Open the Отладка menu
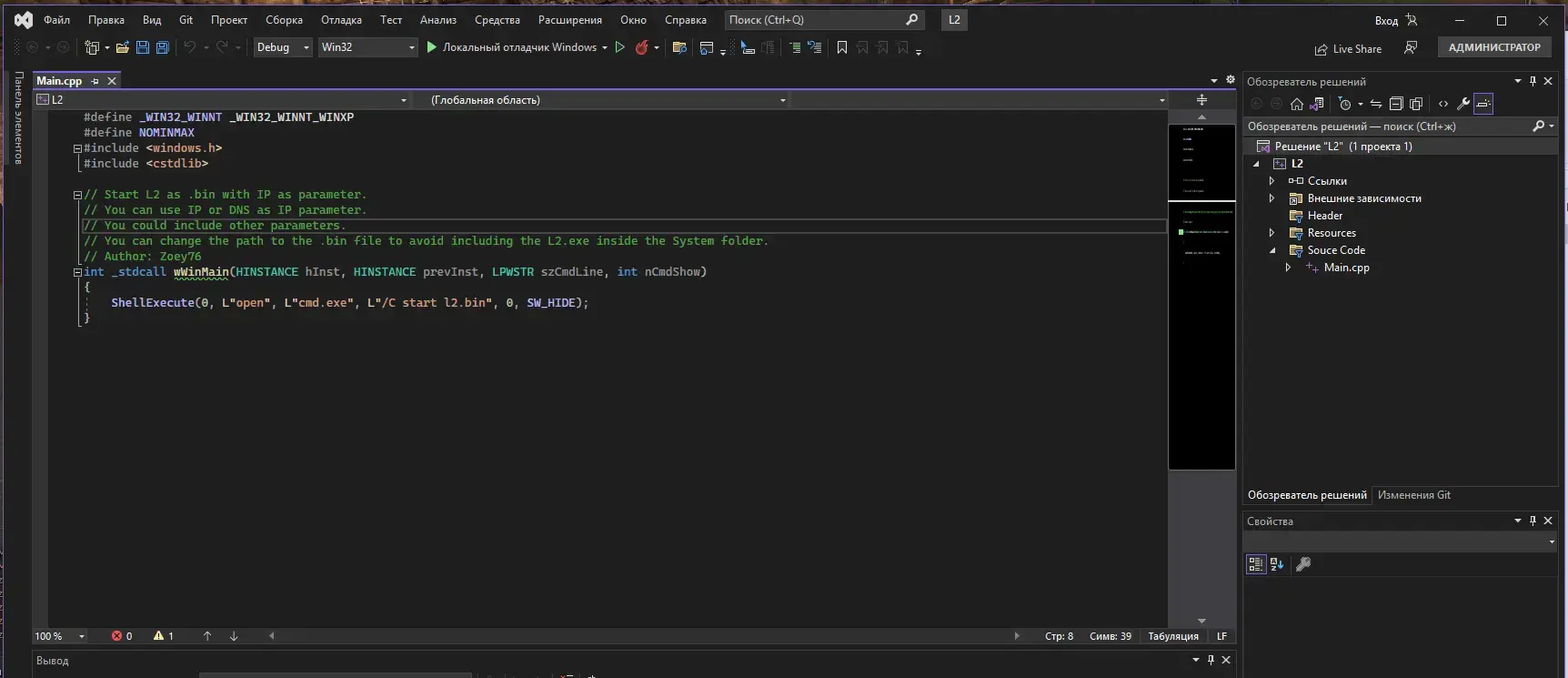Image resolution: width=1568 pixels, height=678 pixels. (341, 20)
